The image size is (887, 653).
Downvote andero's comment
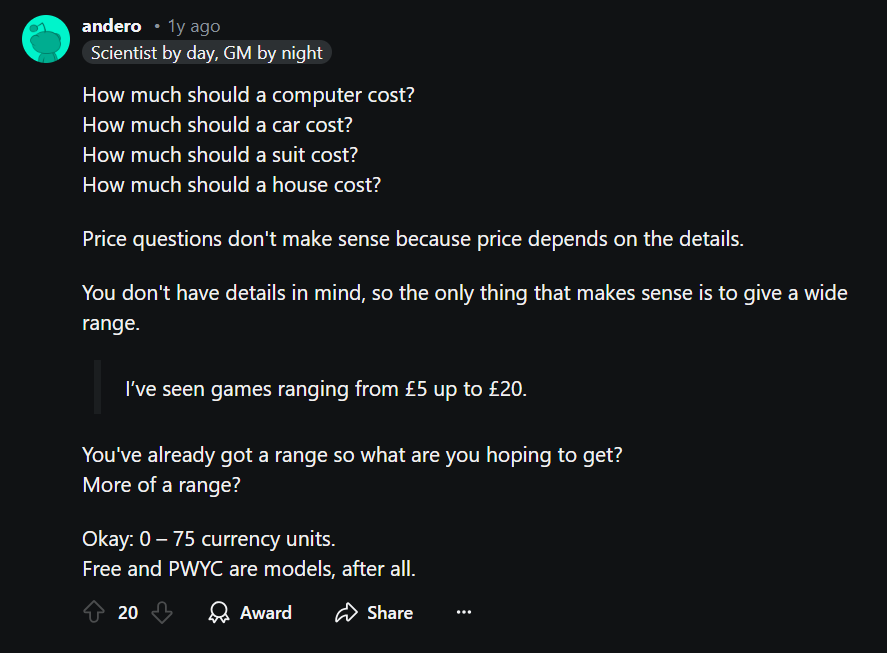point(162,612)
